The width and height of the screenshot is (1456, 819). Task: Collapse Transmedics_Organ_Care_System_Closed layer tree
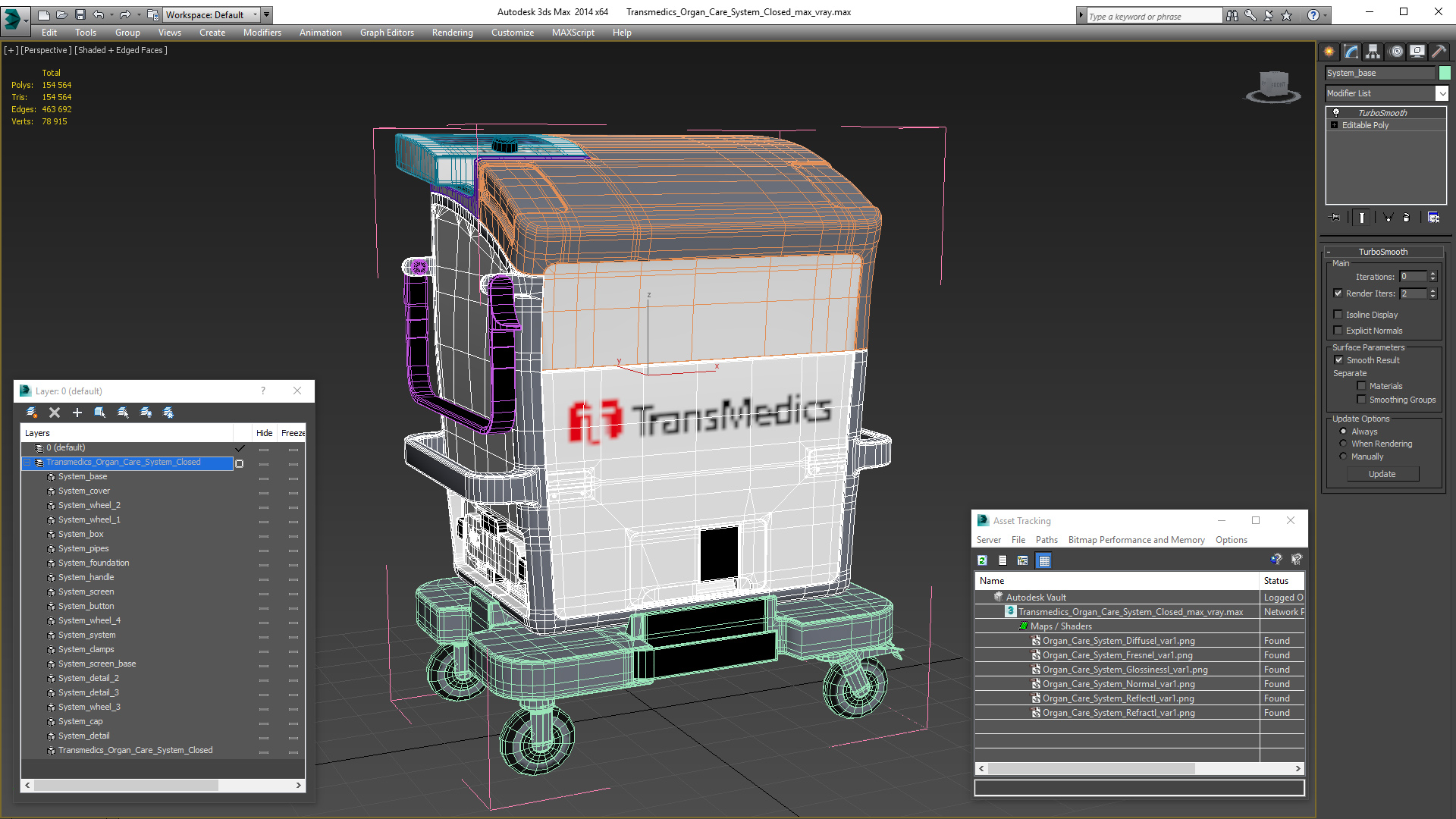click(x=27, y=463)
